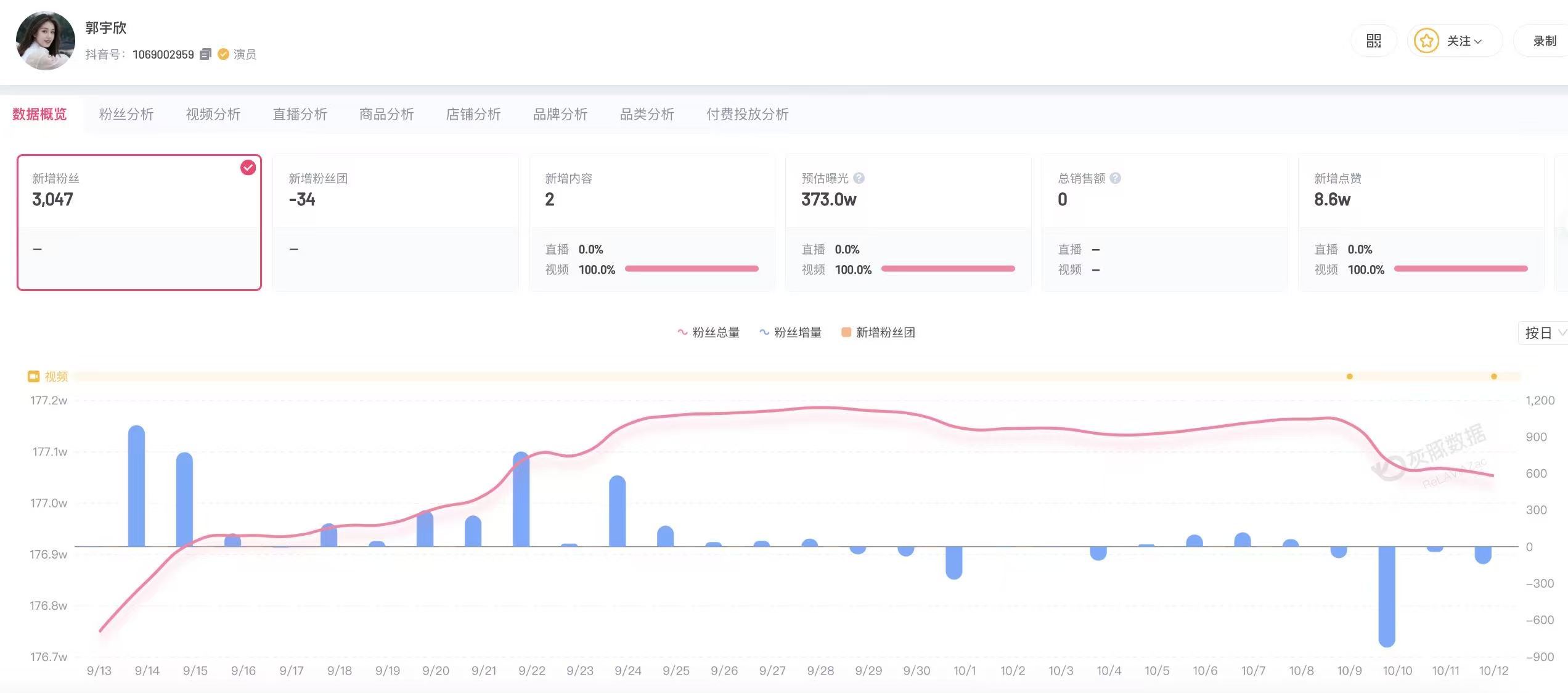
Task: Click video marker dot at 10/12
Action: click(1493, 376)
